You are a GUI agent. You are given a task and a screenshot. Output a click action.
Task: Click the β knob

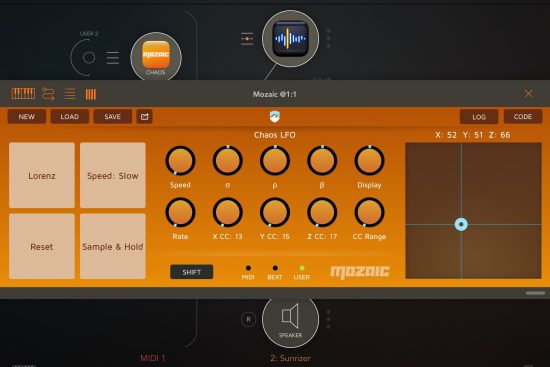pos(322,161)
